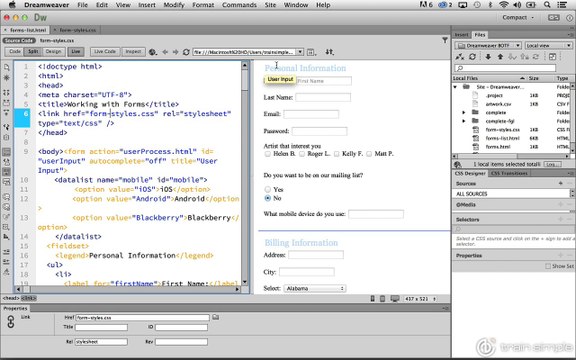Select the mobile size icon in status bar

(x=372, y=299)
